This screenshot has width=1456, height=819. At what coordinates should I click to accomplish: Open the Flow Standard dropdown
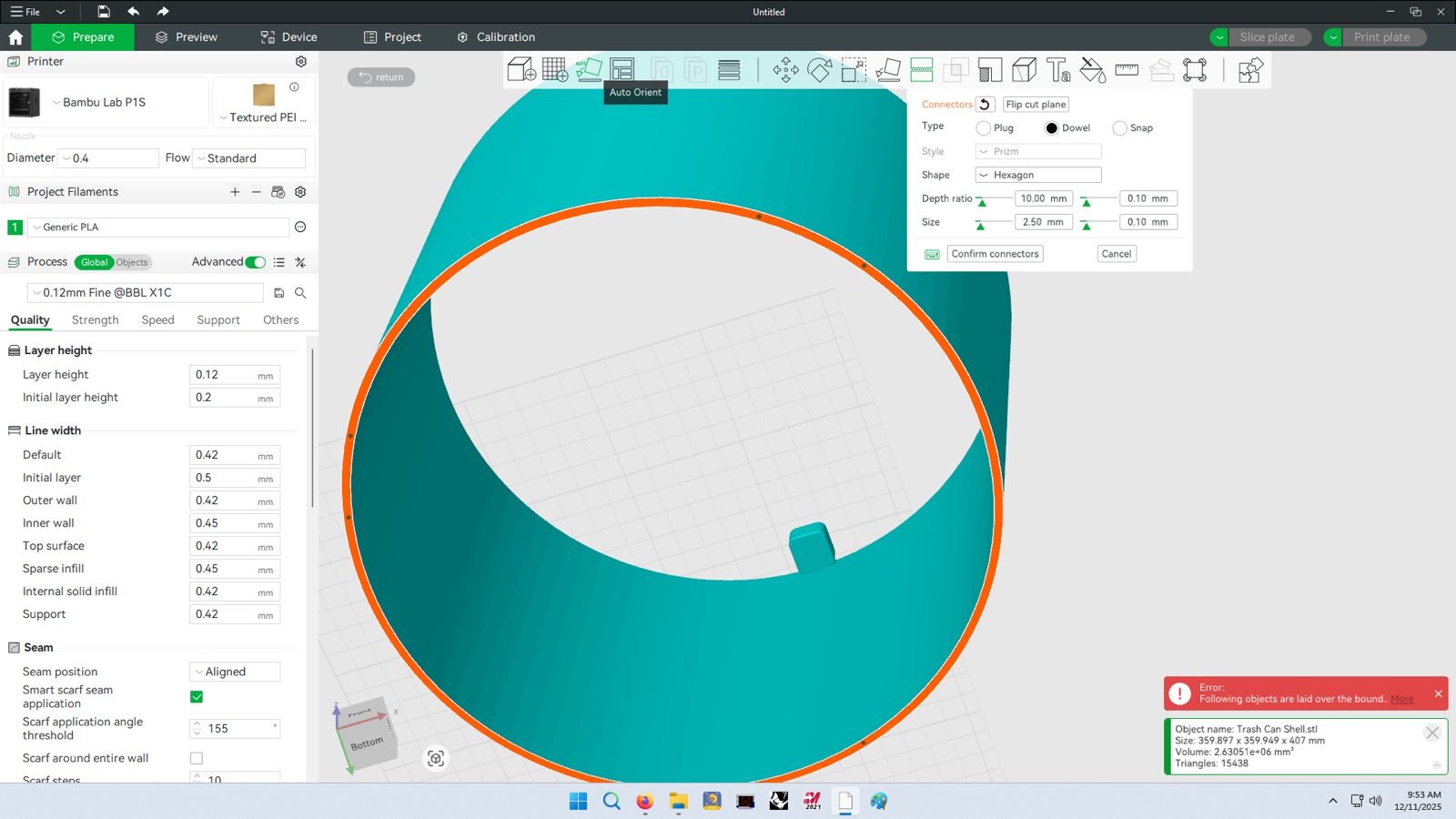[249, 158]
